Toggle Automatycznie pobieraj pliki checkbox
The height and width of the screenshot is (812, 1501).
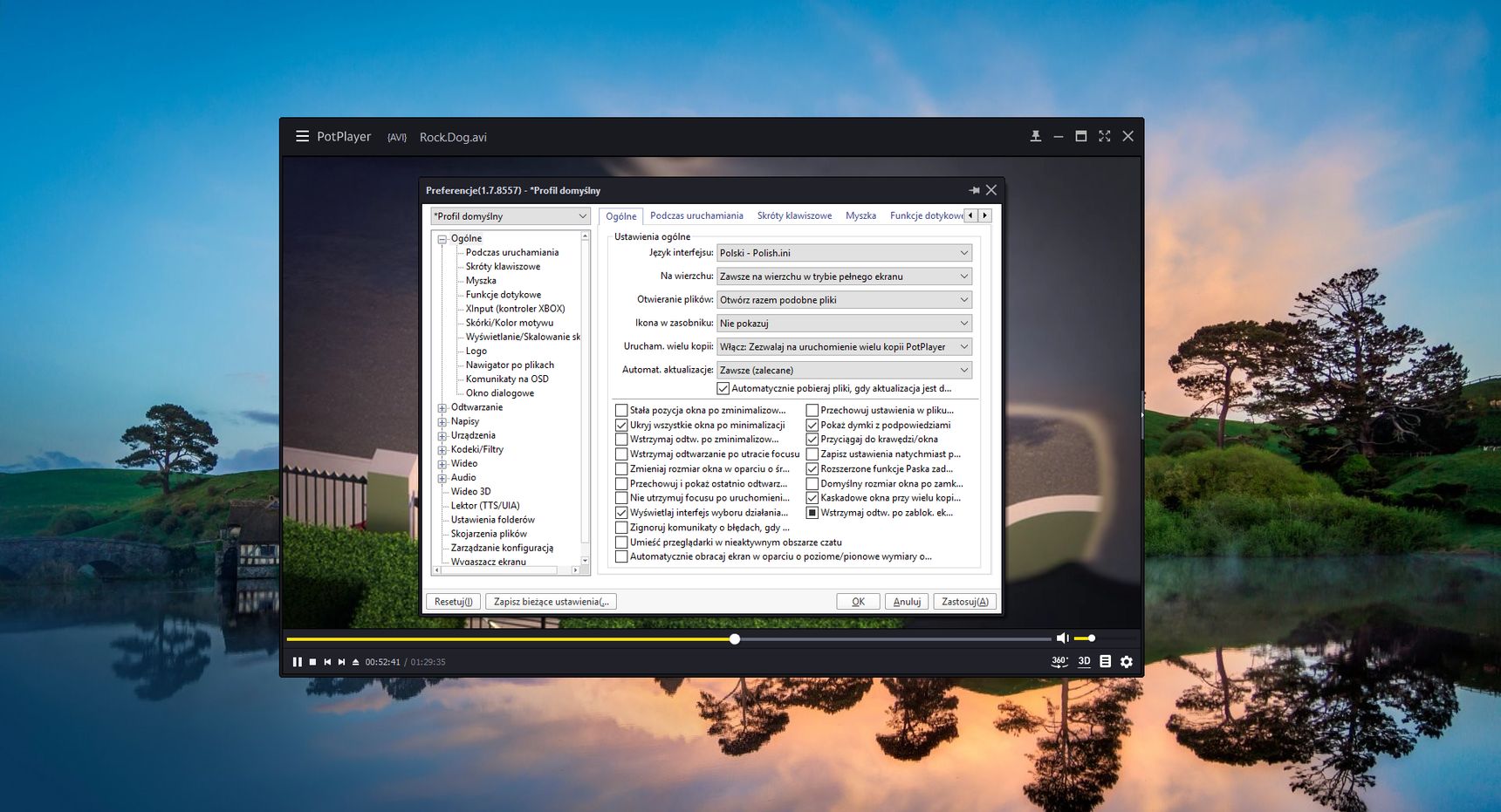pos(723,389)
